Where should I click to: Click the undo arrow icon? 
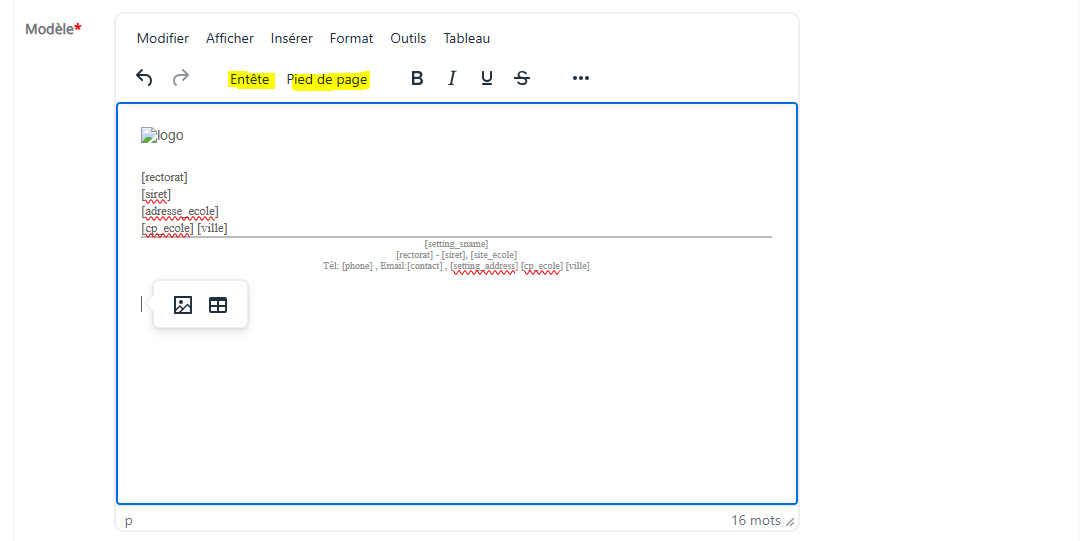pyautogui.click(x=144, y=78)
